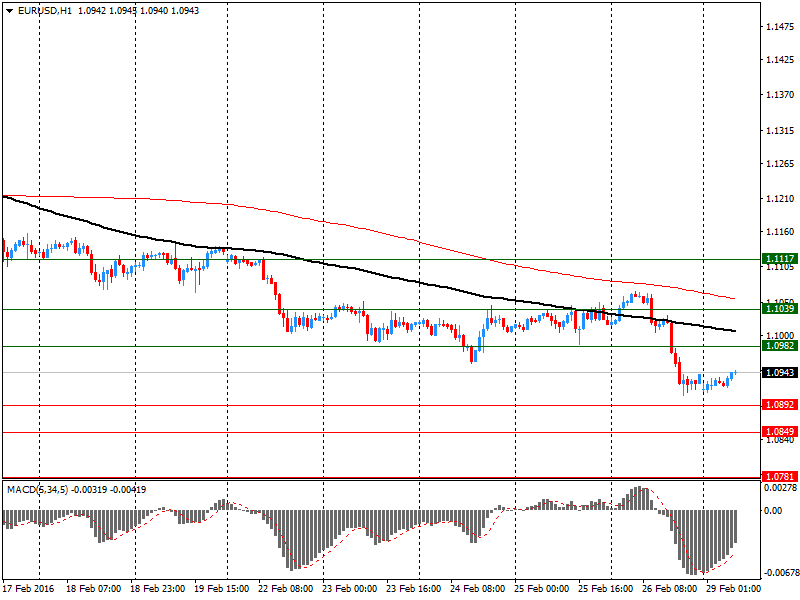Click the 24 Feb 08:00 time label
This screenshot has height=600, width=800.
tap(478, 588)
